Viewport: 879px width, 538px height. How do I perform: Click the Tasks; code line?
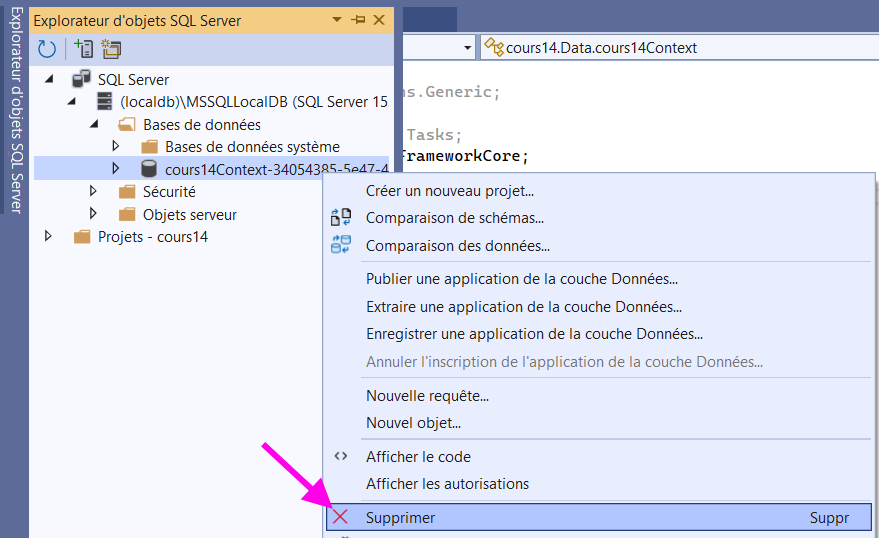[434, 134]
